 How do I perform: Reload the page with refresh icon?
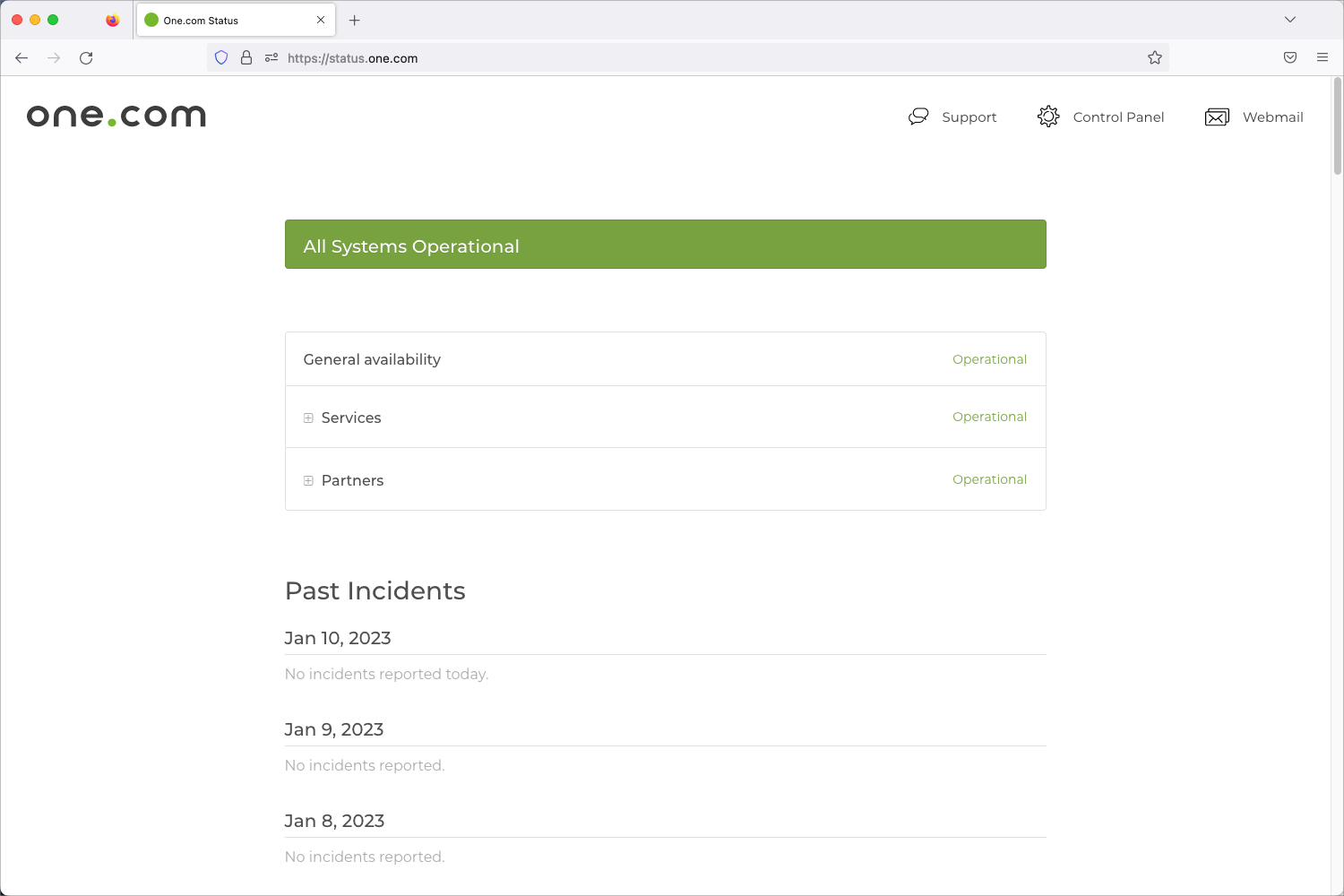click(86, 58)
